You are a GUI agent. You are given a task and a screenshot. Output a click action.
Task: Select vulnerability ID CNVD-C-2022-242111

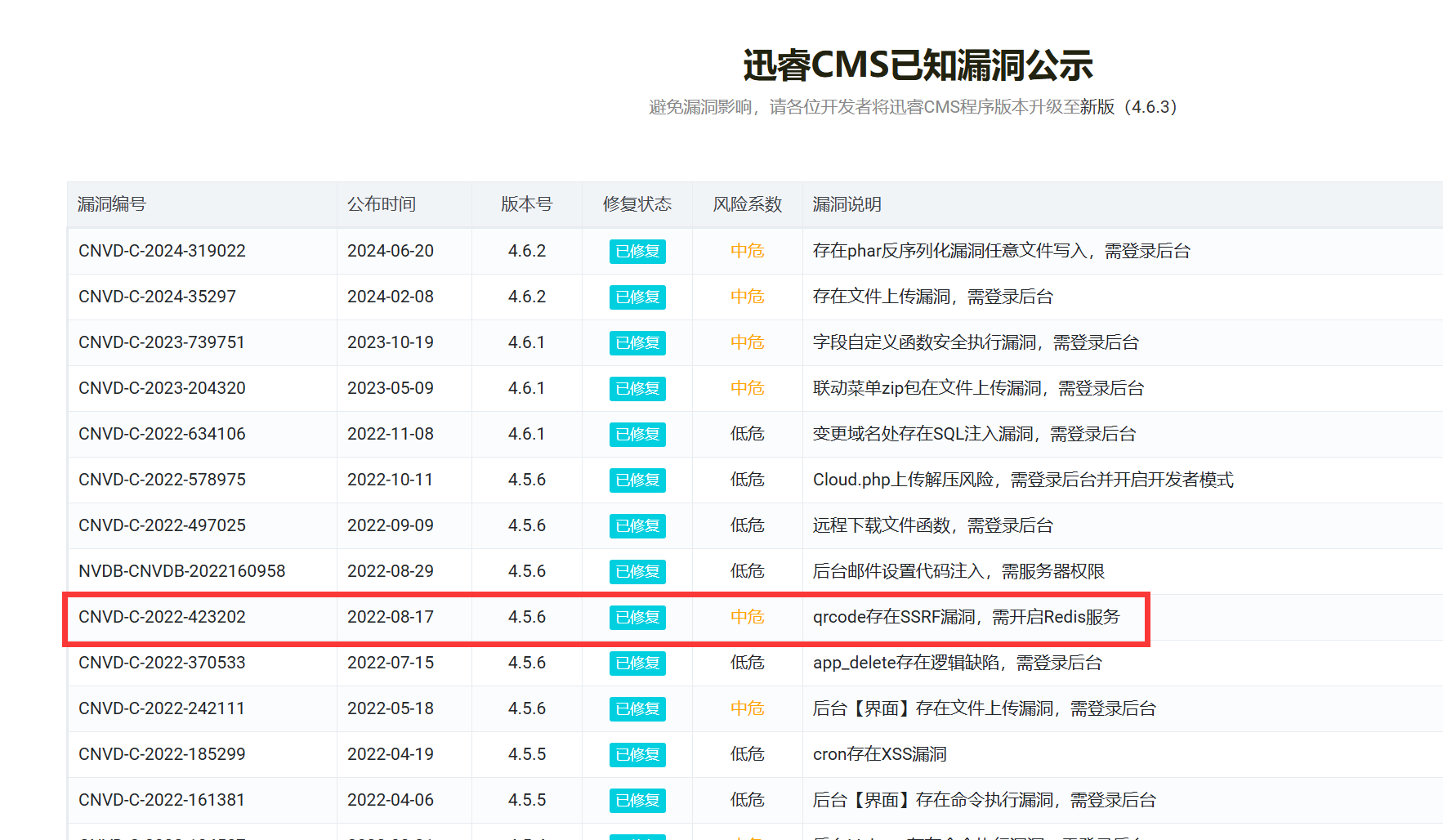[162, 708]
